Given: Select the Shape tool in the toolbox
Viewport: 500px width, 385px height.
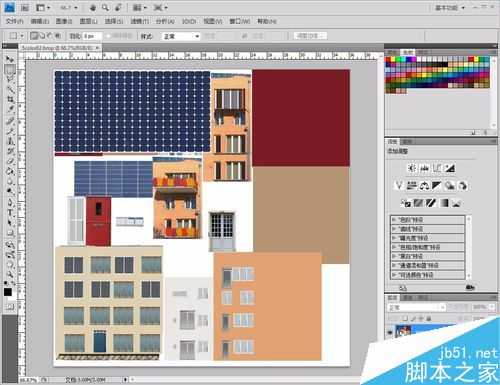Looking at the screenshot, I should tap(10, 233).
